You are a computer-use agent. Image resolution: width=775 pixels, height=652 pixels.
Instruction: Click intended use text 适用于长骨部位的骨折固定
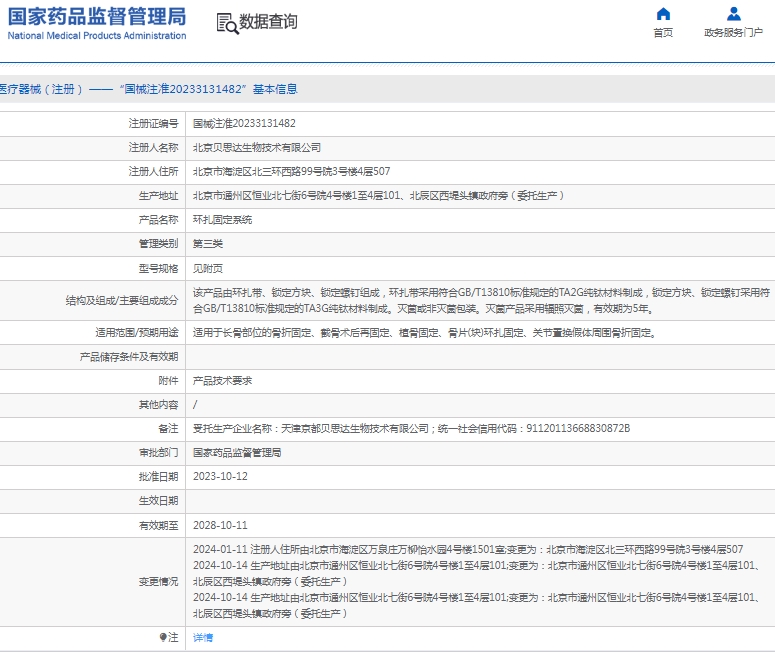pyautogui.click(x=424, y=333)
